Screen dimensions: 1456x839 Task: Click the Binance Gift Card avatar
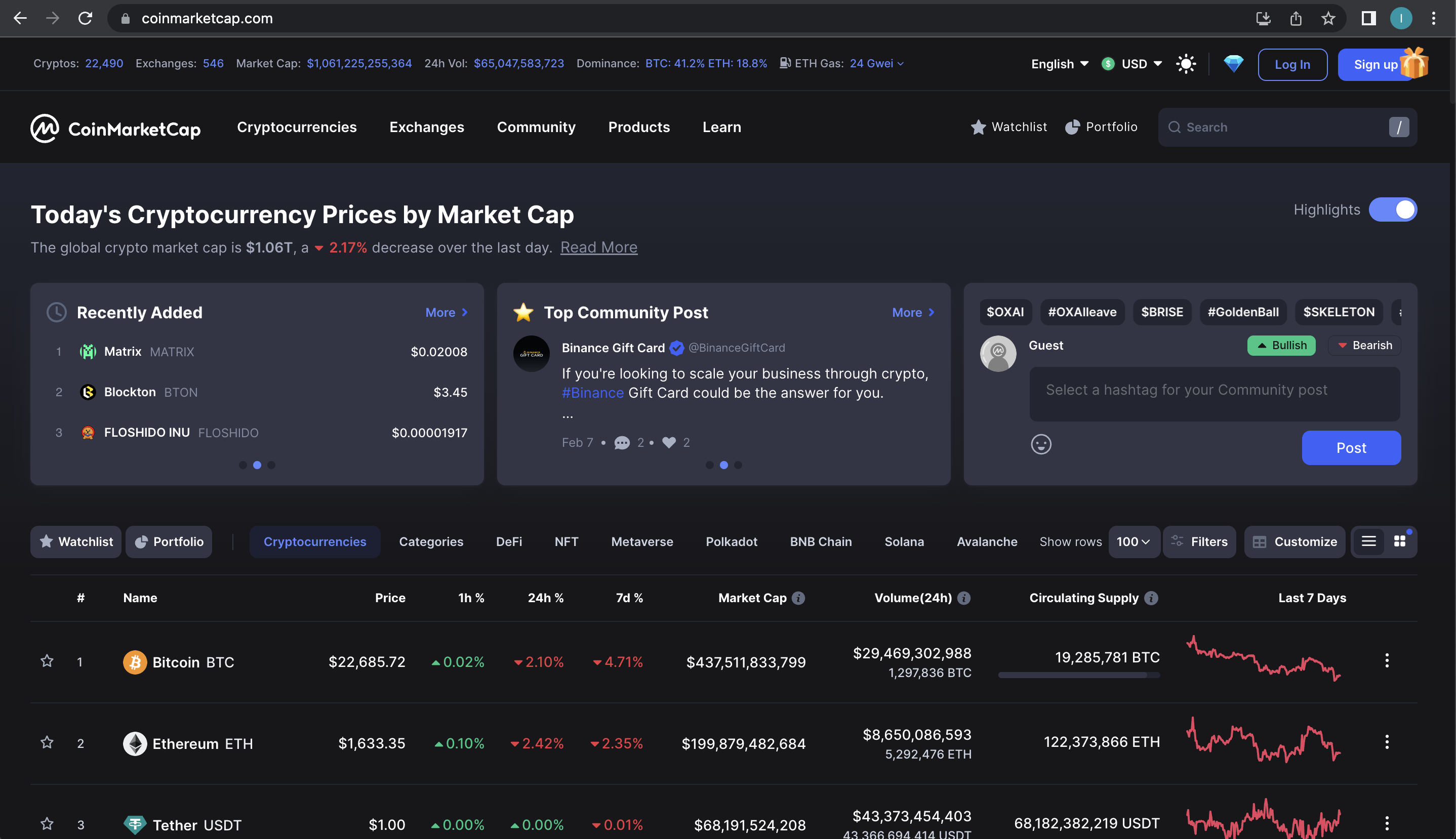click(x=531, y=353)
